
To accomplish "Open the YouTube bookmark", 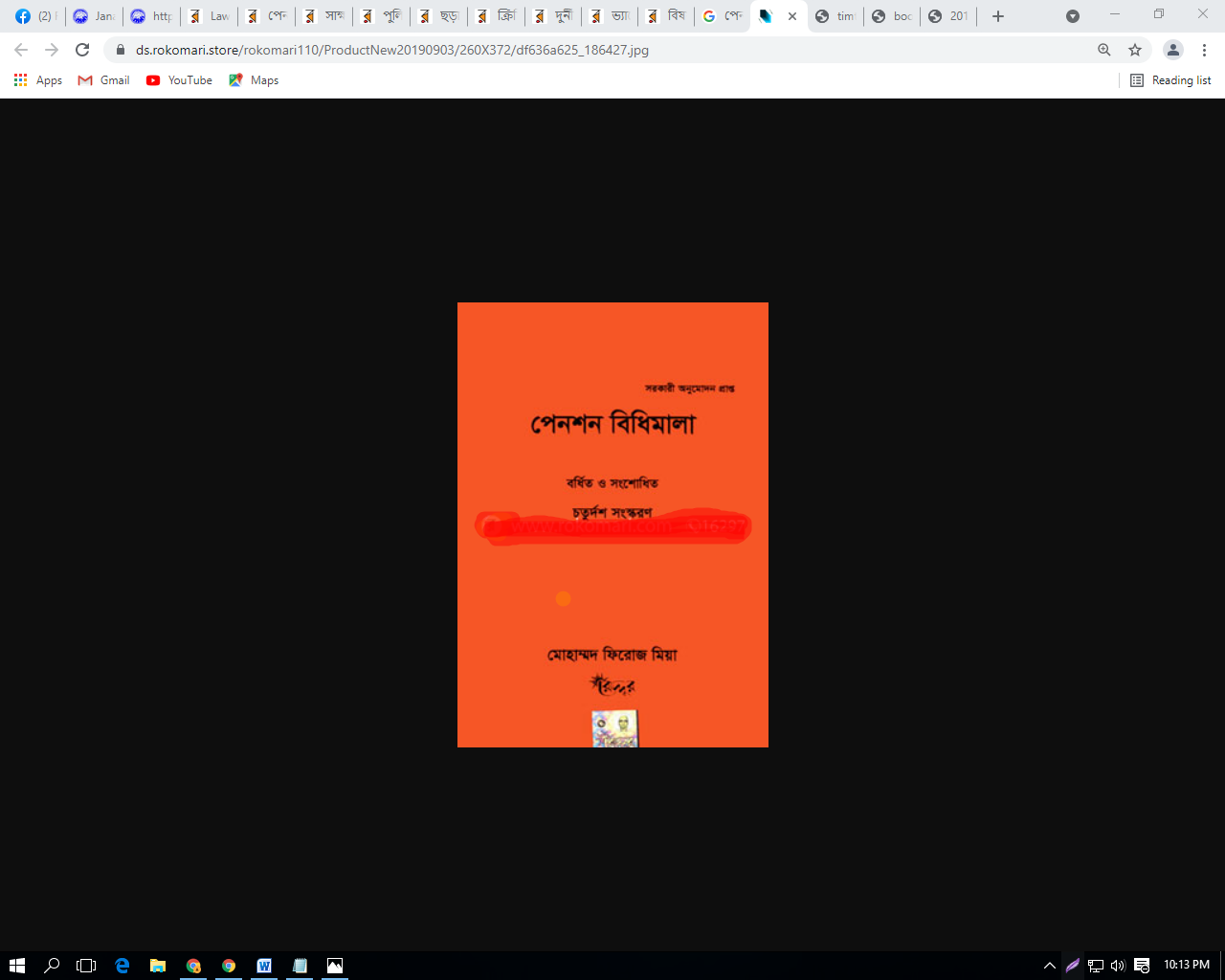I will [179, 80].
